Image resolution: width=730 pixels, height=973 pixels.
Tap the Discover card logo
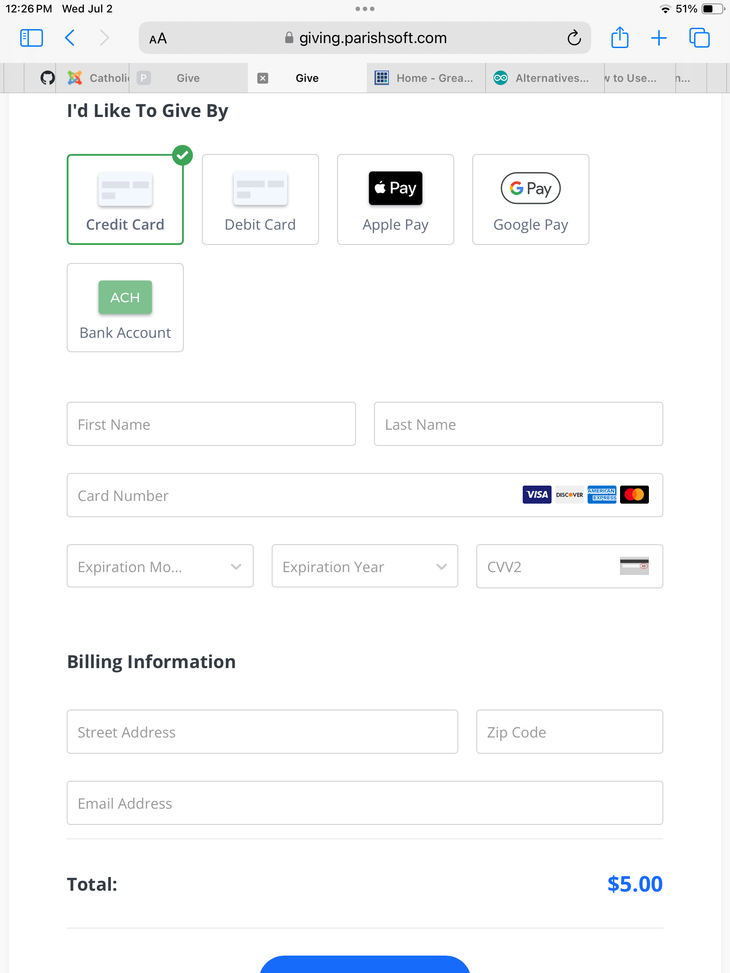click(x=569, y=495)
